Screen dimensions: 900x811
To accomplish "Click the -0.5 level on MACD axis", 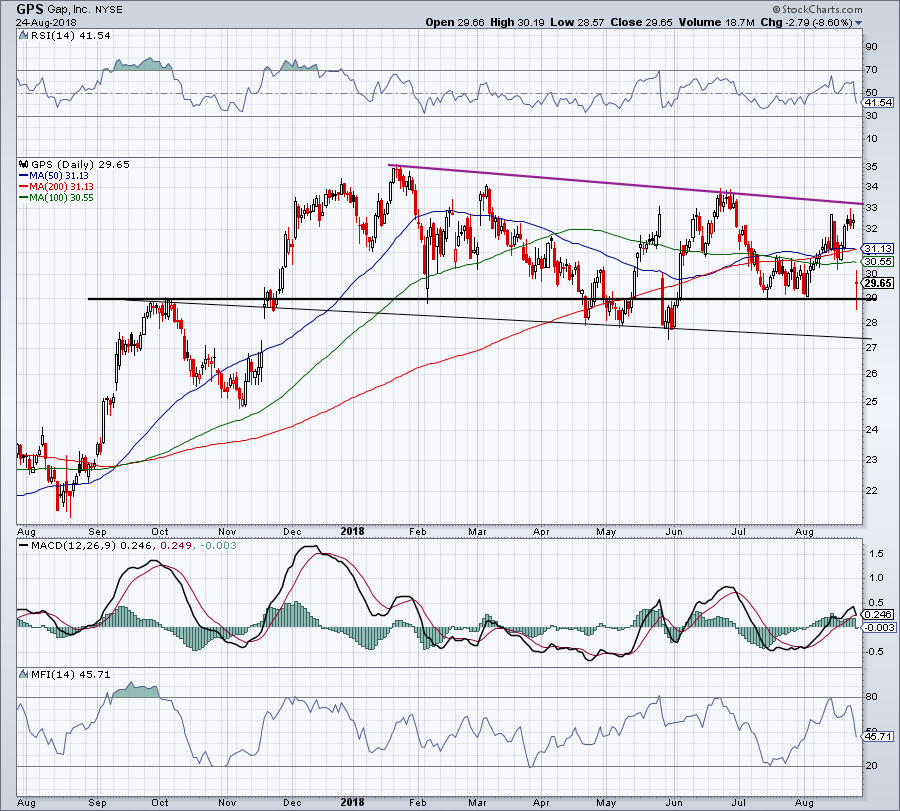I will click(x=875, y=651).
